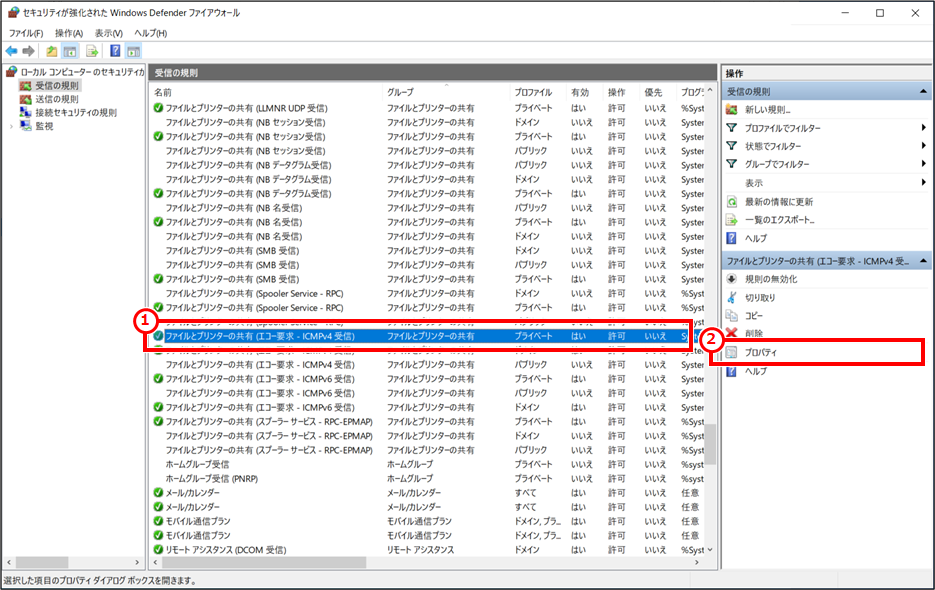The height and width of the screenshot is (590, 935).
Task: Select 監視 node in the tree
Action: 44,126
